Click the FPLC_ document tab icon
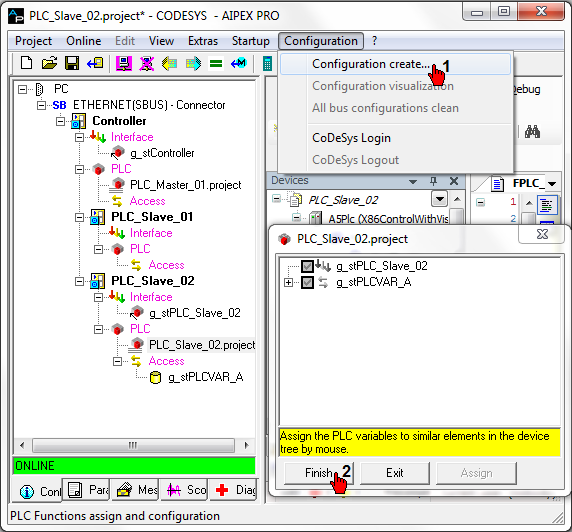The width and height of the screenshot is (572, 532). 497,184
